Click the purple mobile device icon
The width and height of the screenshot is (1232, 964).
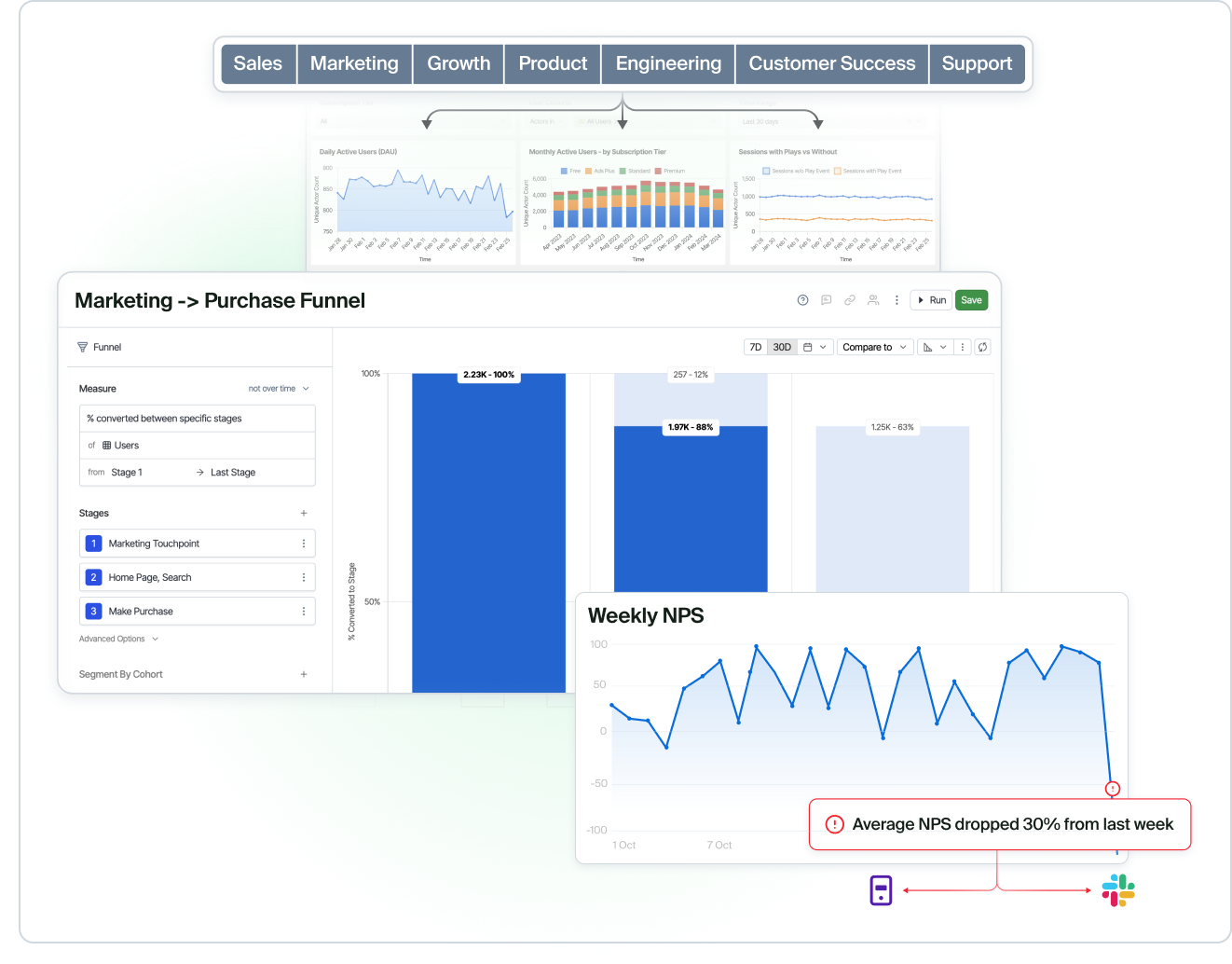pyautogui.click(x=881, y=890)
